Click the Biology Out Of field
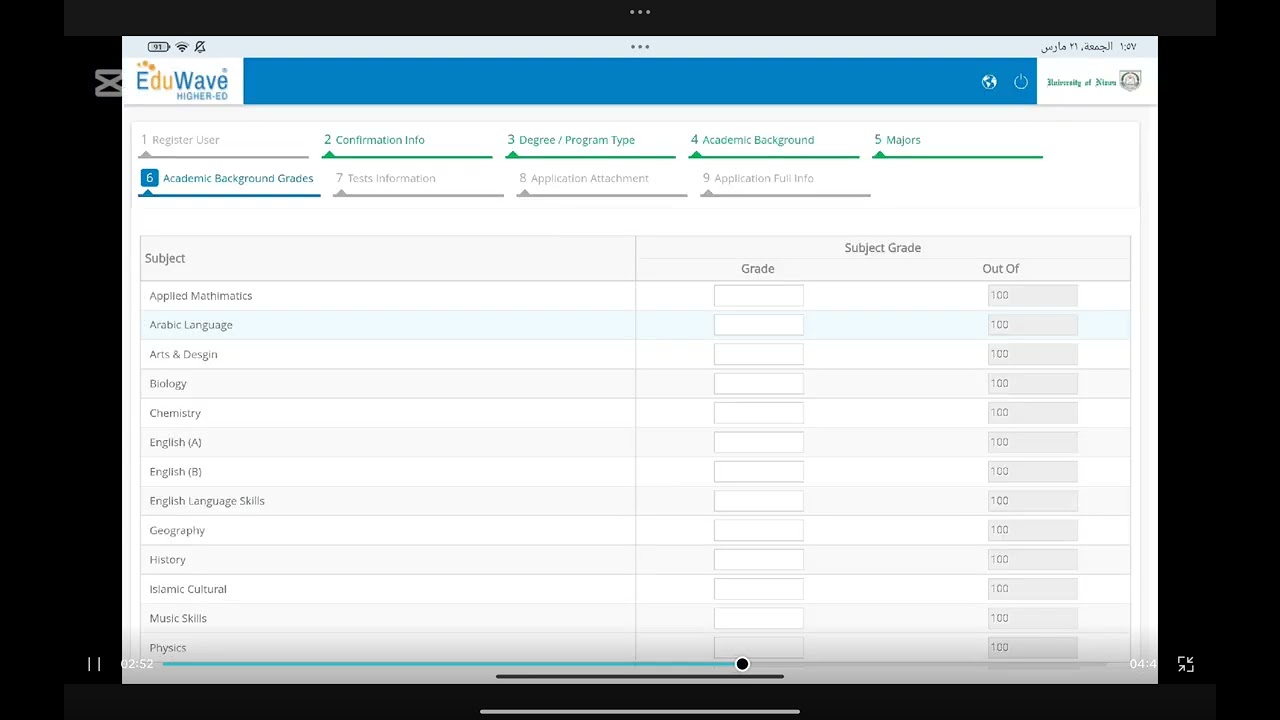This screenshot has width=1280, height=720. 1033,383
